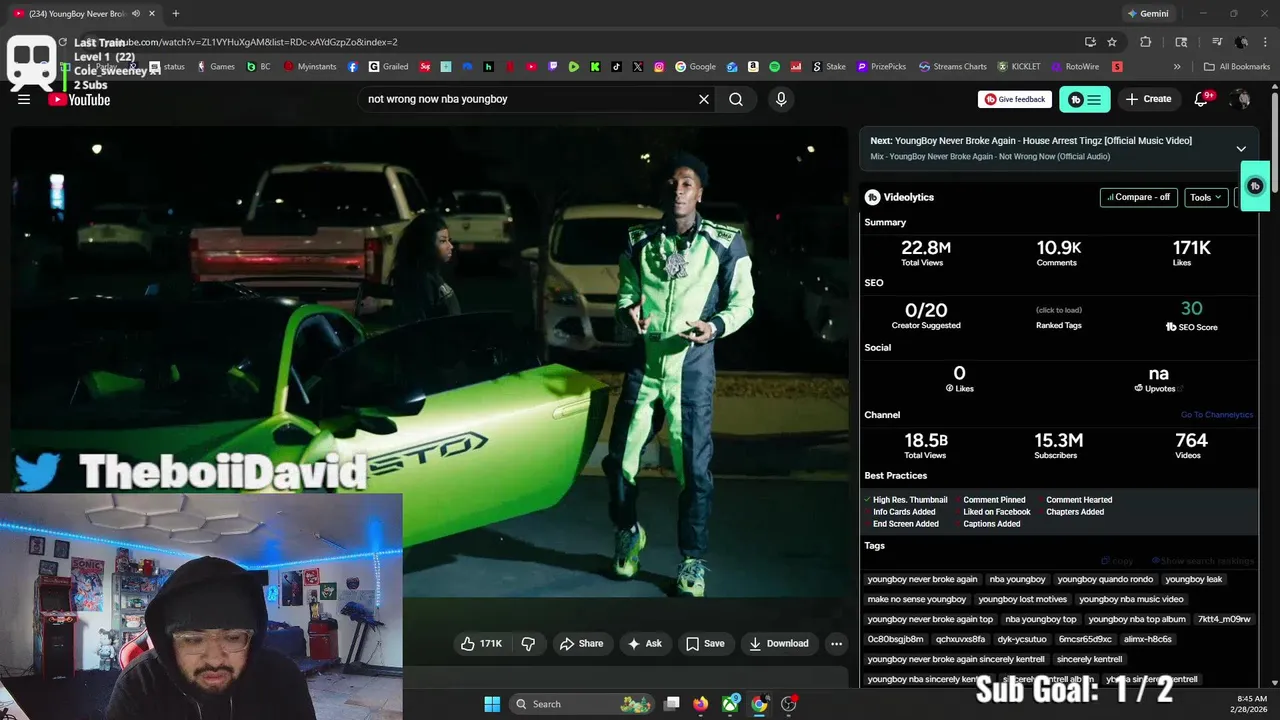The height and width of the screenshot is (720, 1280).
Task: Open the new tab plus button
Action: click(x=176, y=14)
